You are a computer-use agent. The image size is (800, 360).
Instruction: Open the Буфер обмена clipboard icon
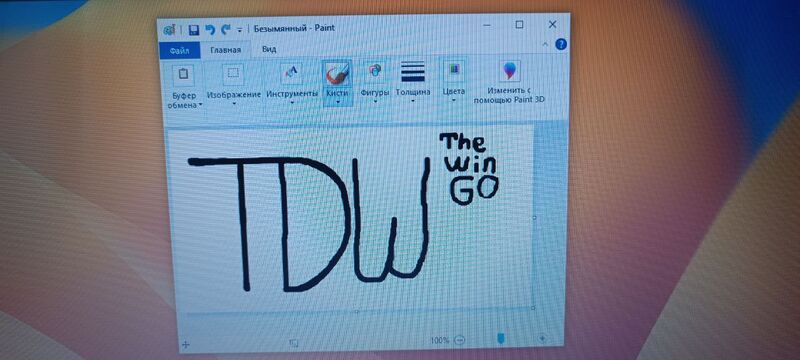(184, 74)
